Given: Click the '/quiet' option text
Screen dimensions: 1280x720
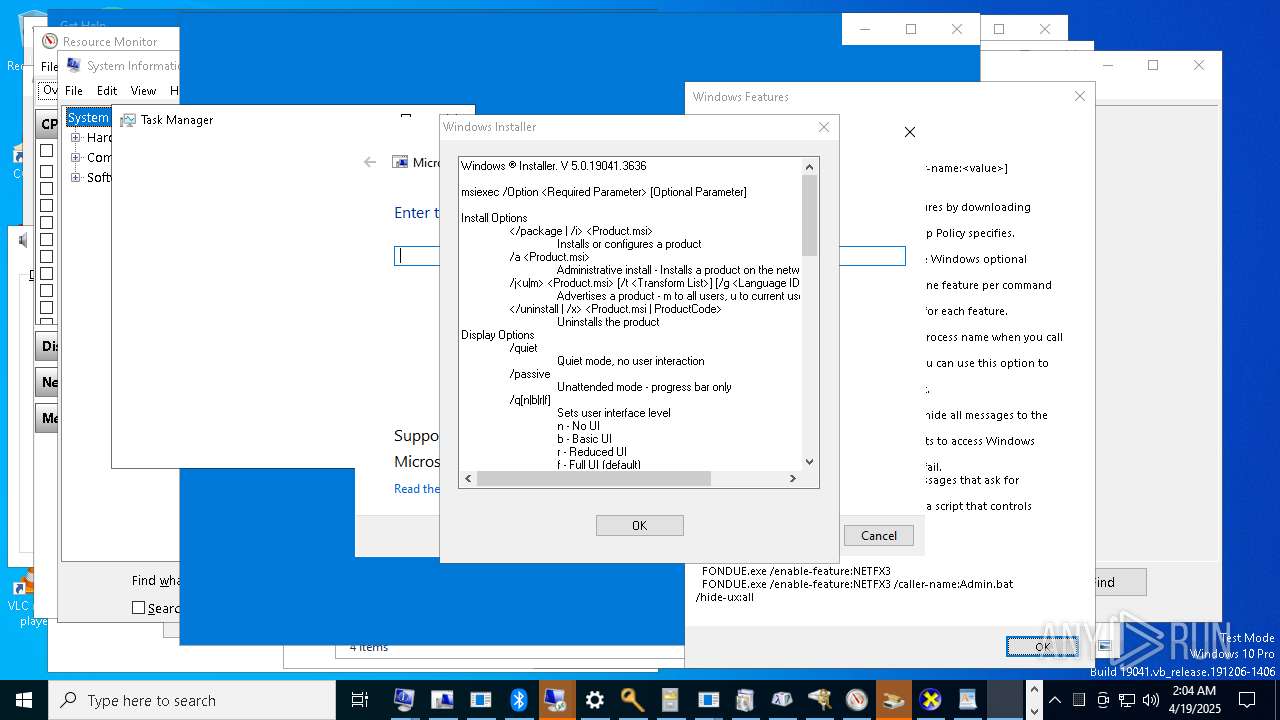Looking at the screenshot, I should click(x=523, y=348).
